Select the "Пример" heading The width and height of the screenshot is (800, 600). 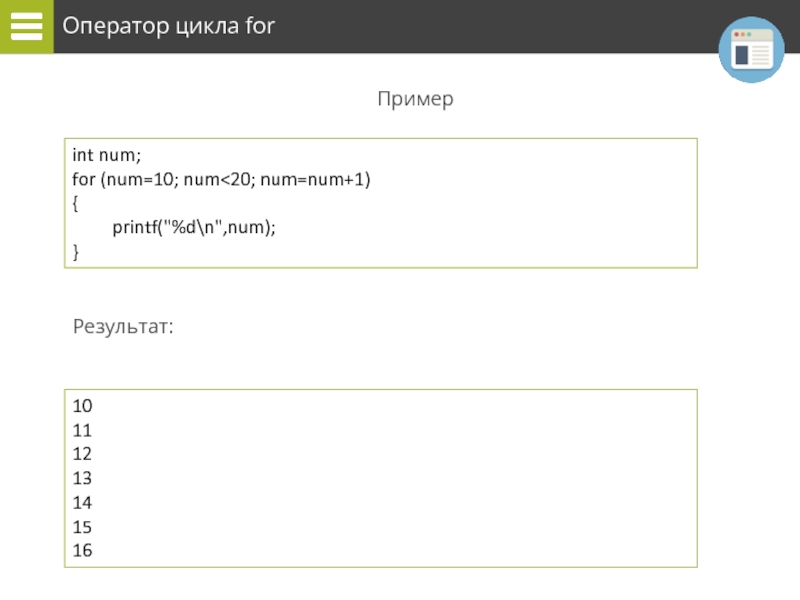(415, 99)
